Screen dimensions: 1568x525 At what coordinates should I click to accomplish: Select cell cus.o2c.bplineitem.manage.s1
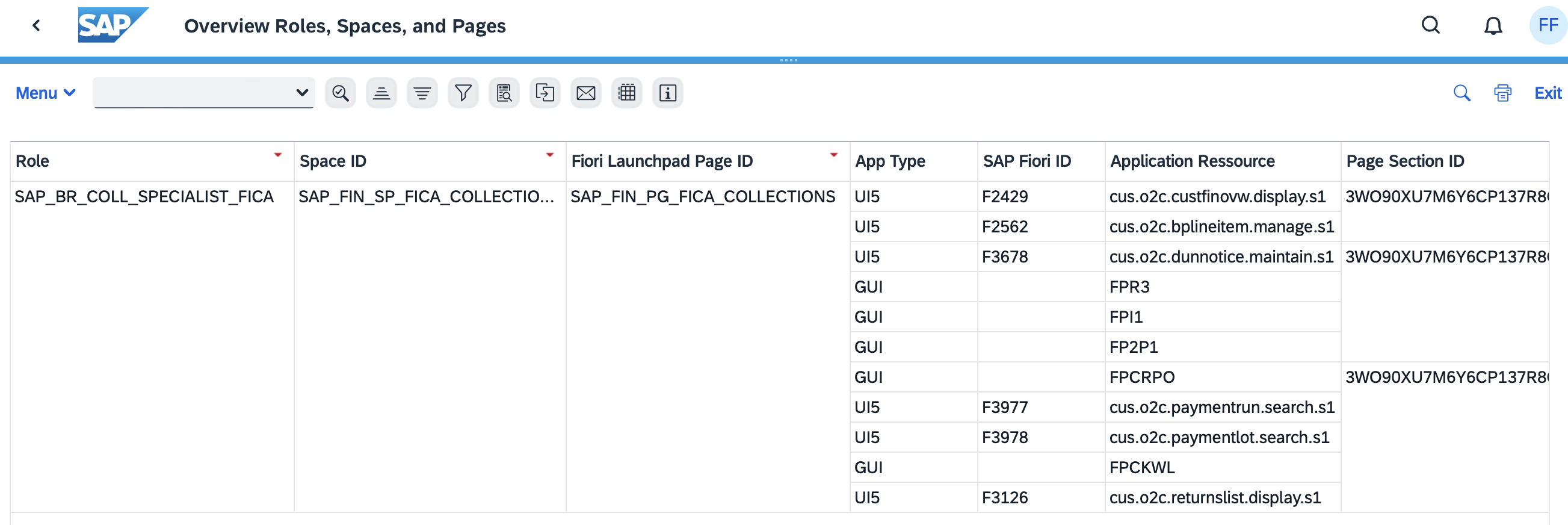click(x=1222, y=226)
